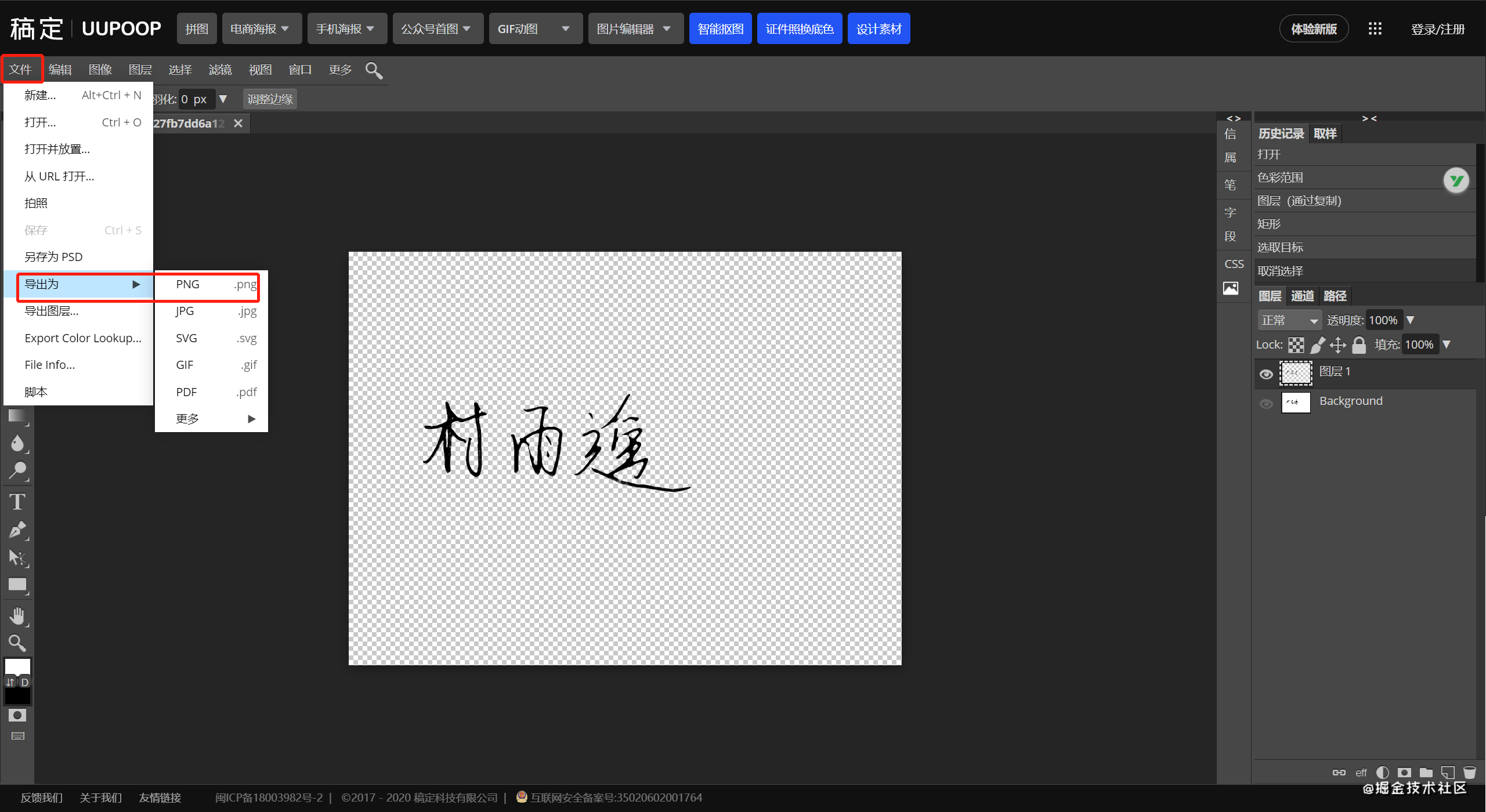Toggle the lock all padlock icon
The height and width of the screenshot is (812, 1486).
click(1359, 345)
